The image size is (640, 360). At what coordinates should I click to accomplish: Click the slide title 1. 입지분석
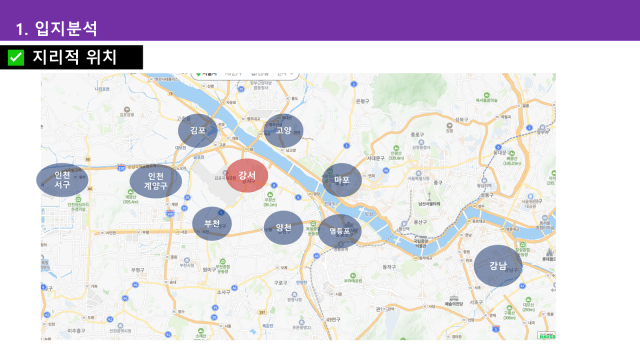(x=56, y=29)
